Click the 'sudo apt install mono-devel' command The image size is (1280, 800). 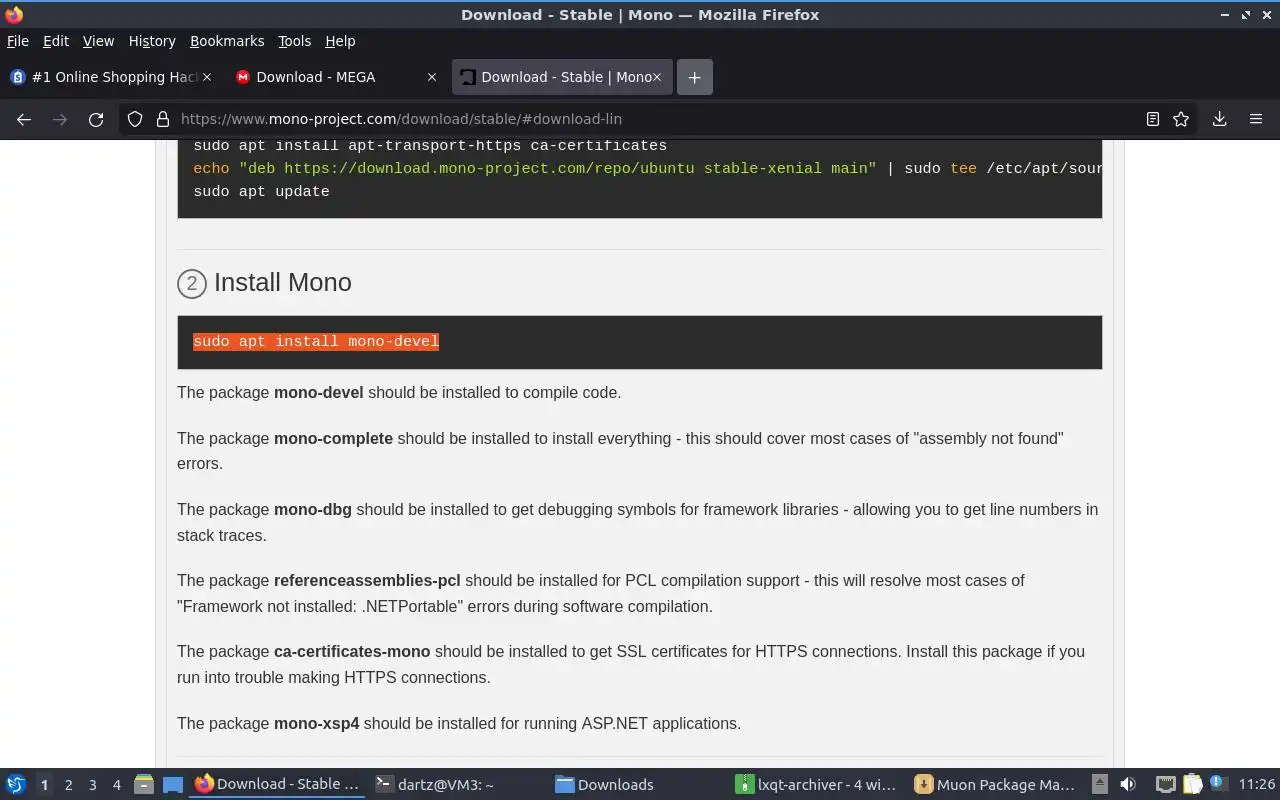point(316,342)
